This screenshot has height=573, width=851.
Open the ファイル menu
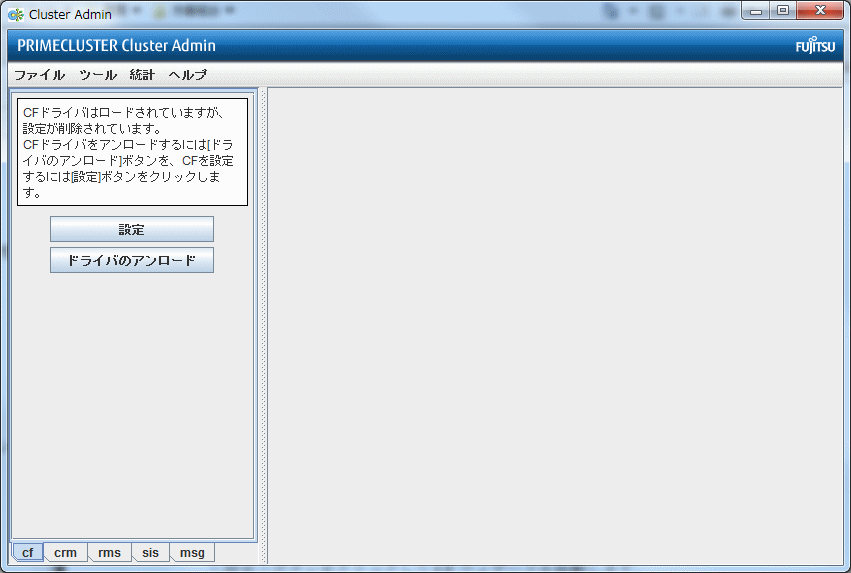coord(39,75)
